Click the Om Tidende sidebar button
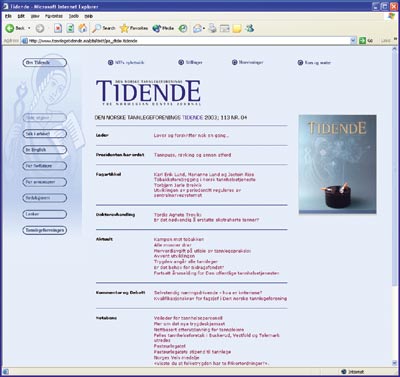 point(45,63)
